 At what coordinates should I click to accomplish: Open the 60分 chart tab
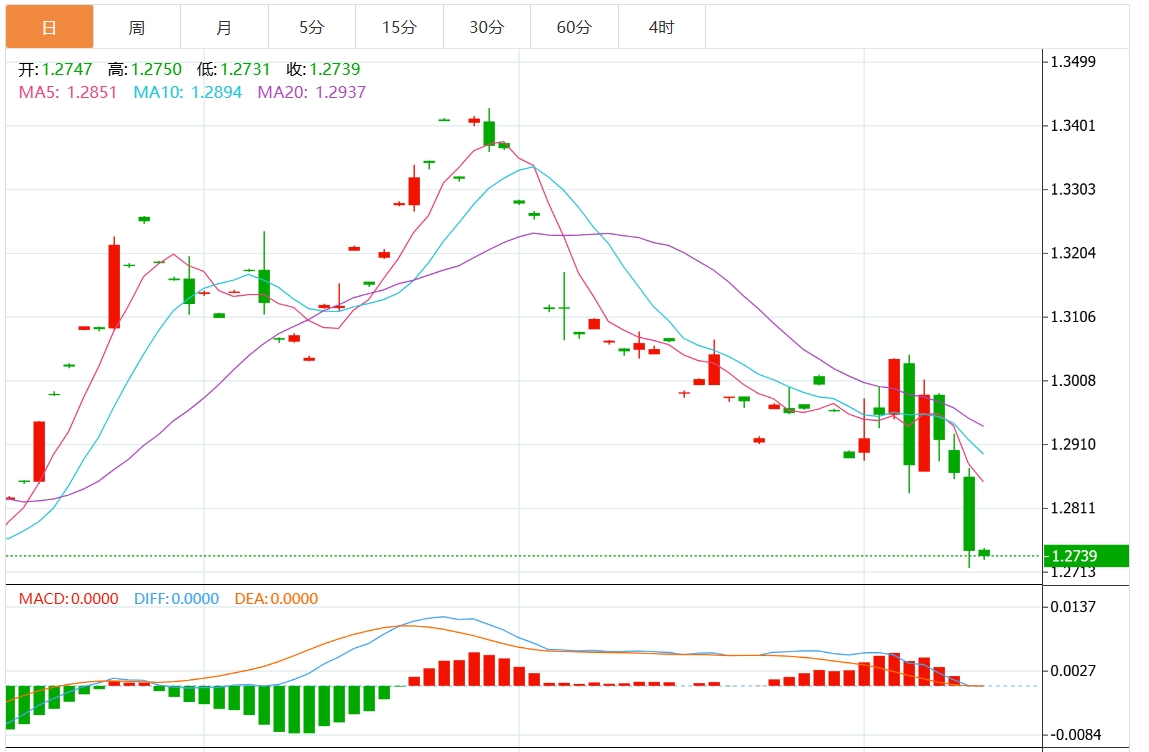click(574, 27)
